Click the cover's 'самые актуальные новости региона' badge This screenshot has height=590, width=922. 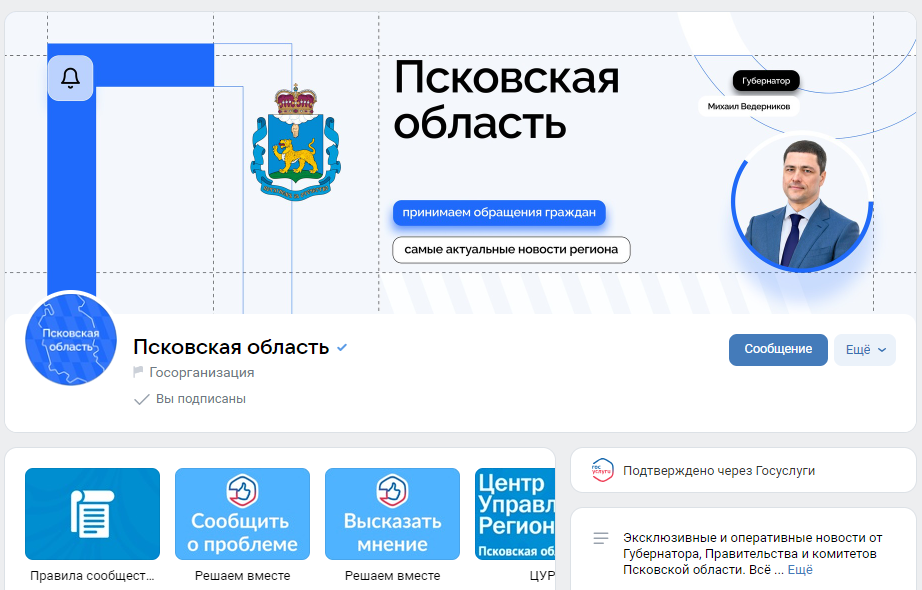(511, 249)
